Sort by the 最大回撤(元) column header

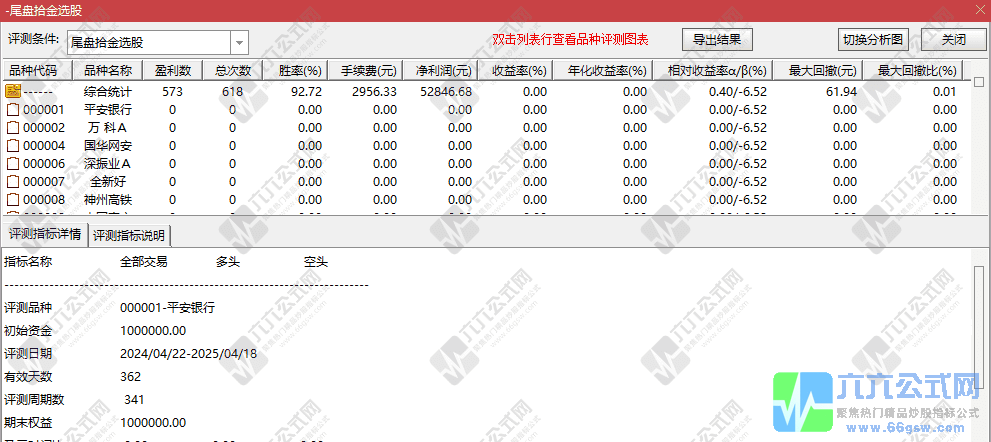(x=818, y=71)
